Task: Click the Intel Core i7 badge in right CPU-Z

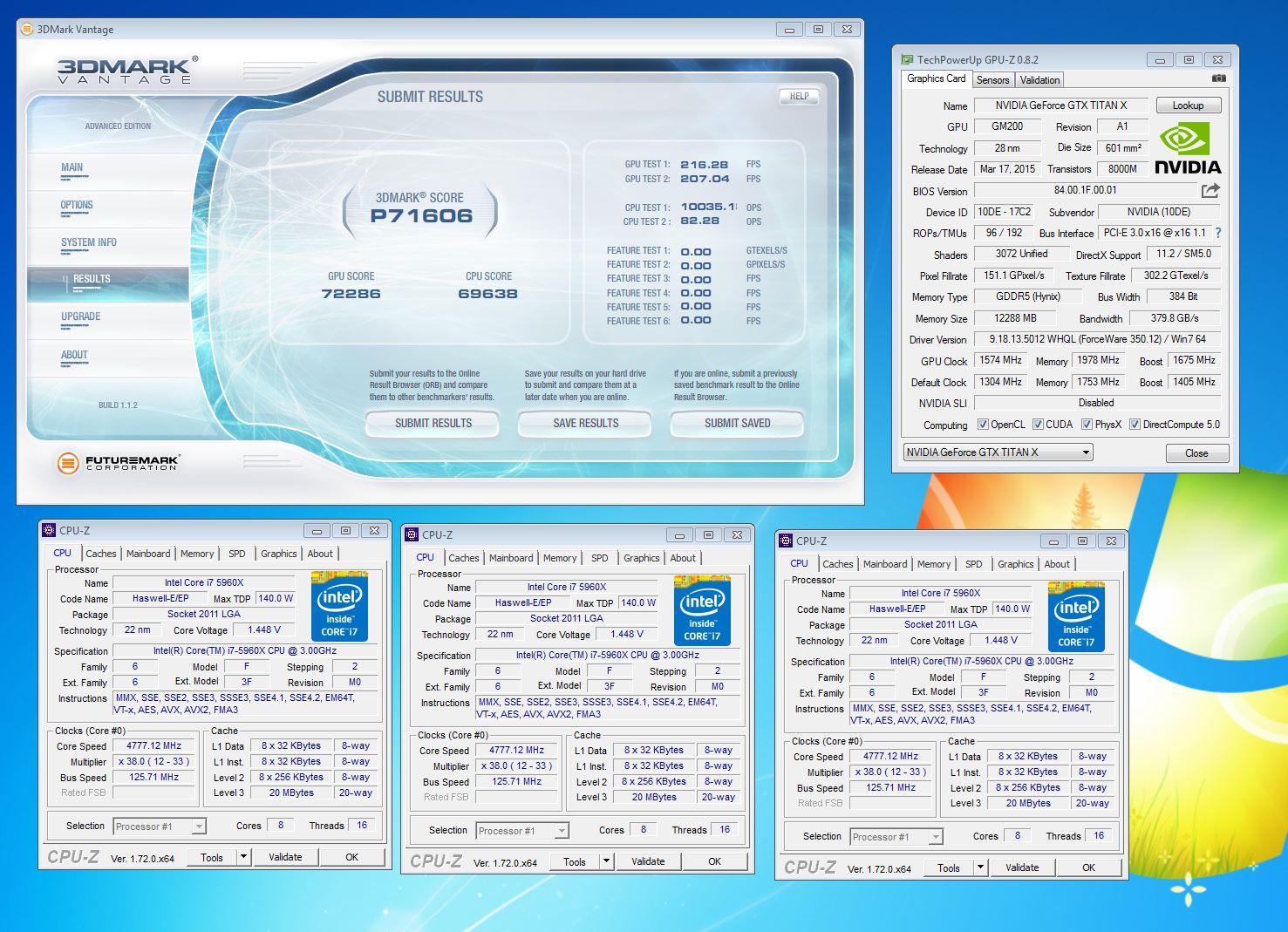Action: click(x=1076, y=617)
